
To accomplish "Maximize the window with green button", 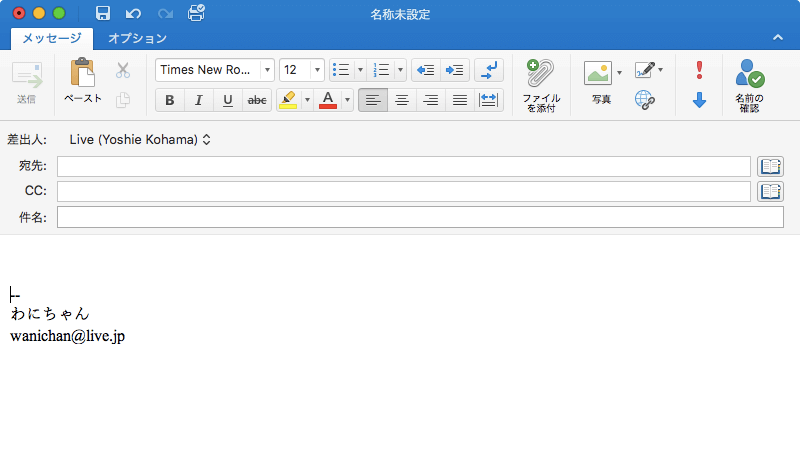I will (59, 13).
